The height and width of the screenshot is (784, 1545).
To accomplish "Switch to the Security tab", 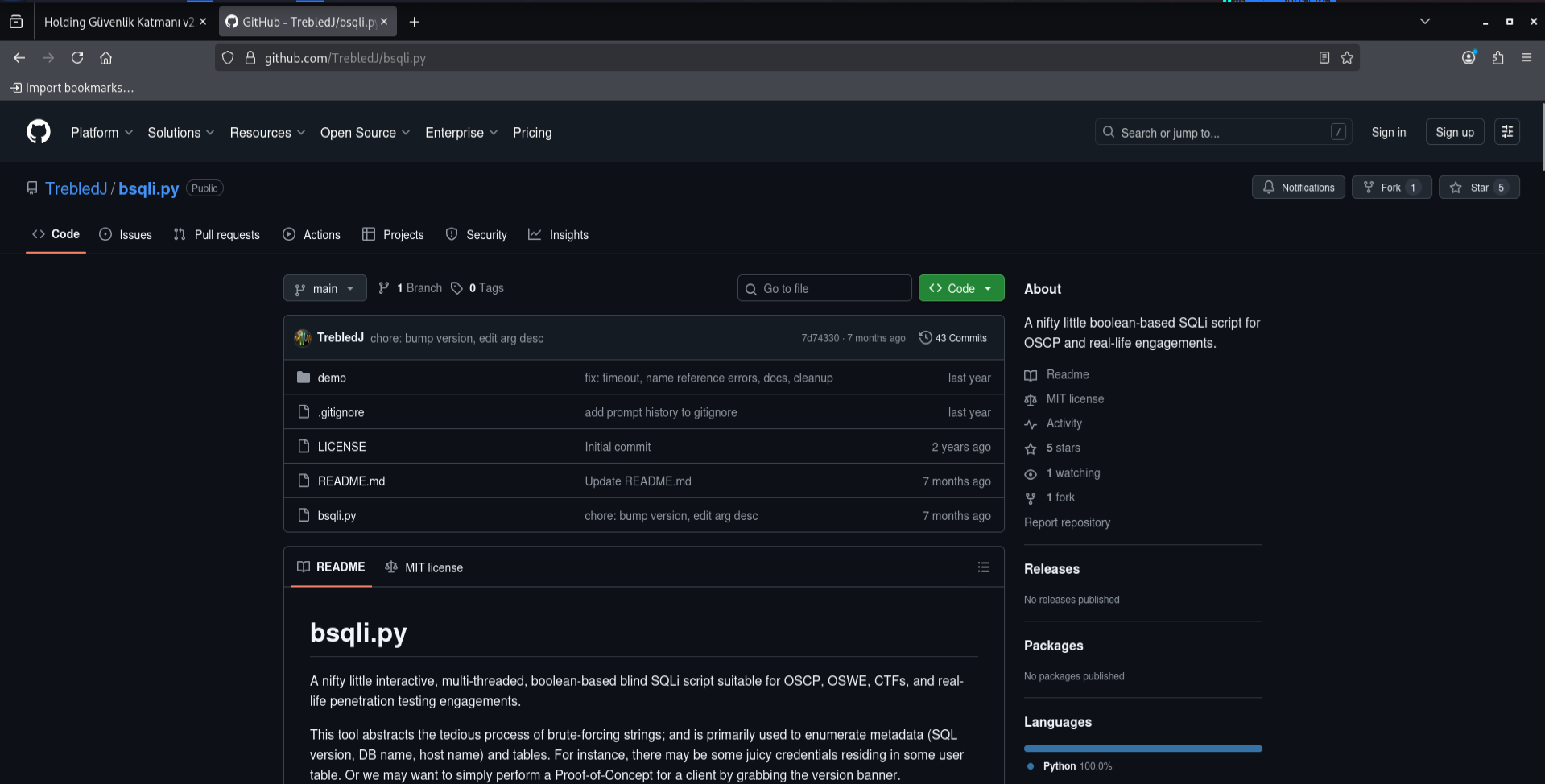I will [477, 235].
